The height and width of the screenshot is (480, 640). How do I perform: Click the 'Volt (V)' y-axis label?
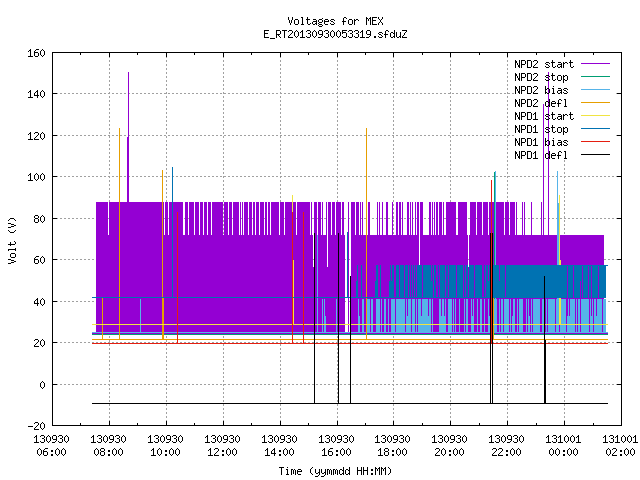[x=13, y=241]
